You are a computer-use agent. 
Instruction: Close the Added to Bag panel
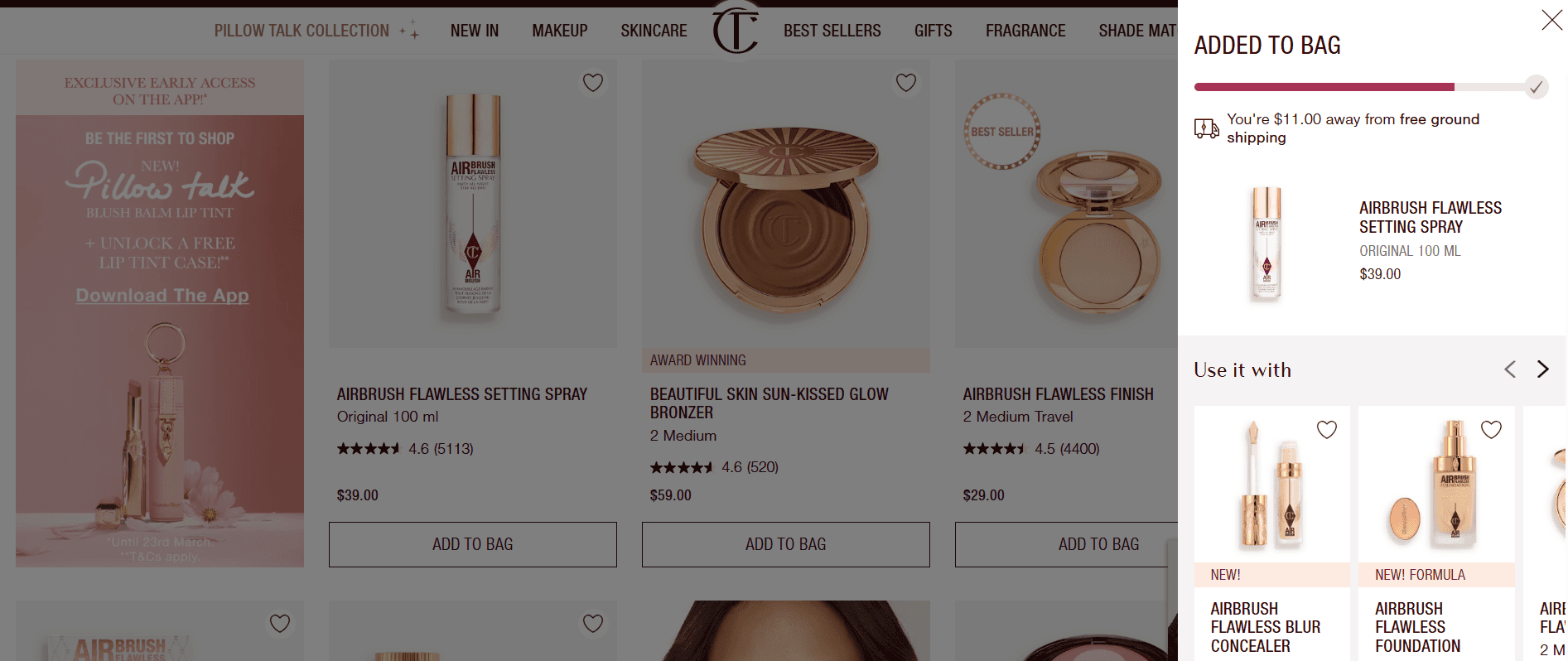pyautogui.click(x=1551, y=20)
